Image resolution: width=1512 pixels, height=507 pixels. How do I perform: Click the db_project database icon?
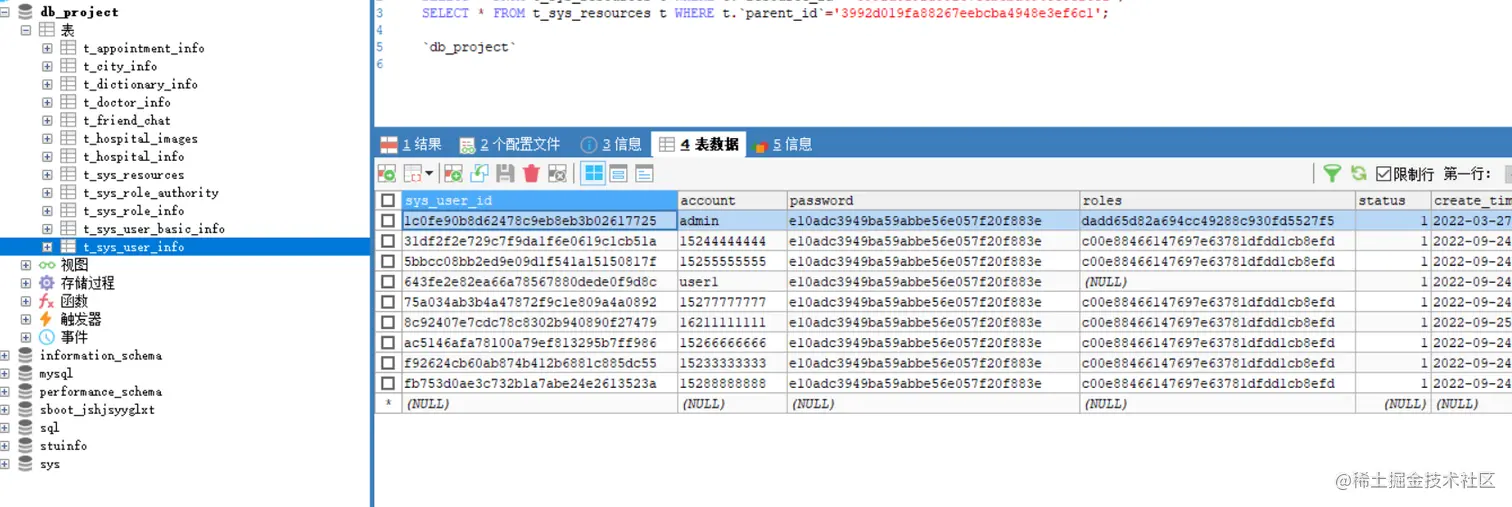point(26,12)
